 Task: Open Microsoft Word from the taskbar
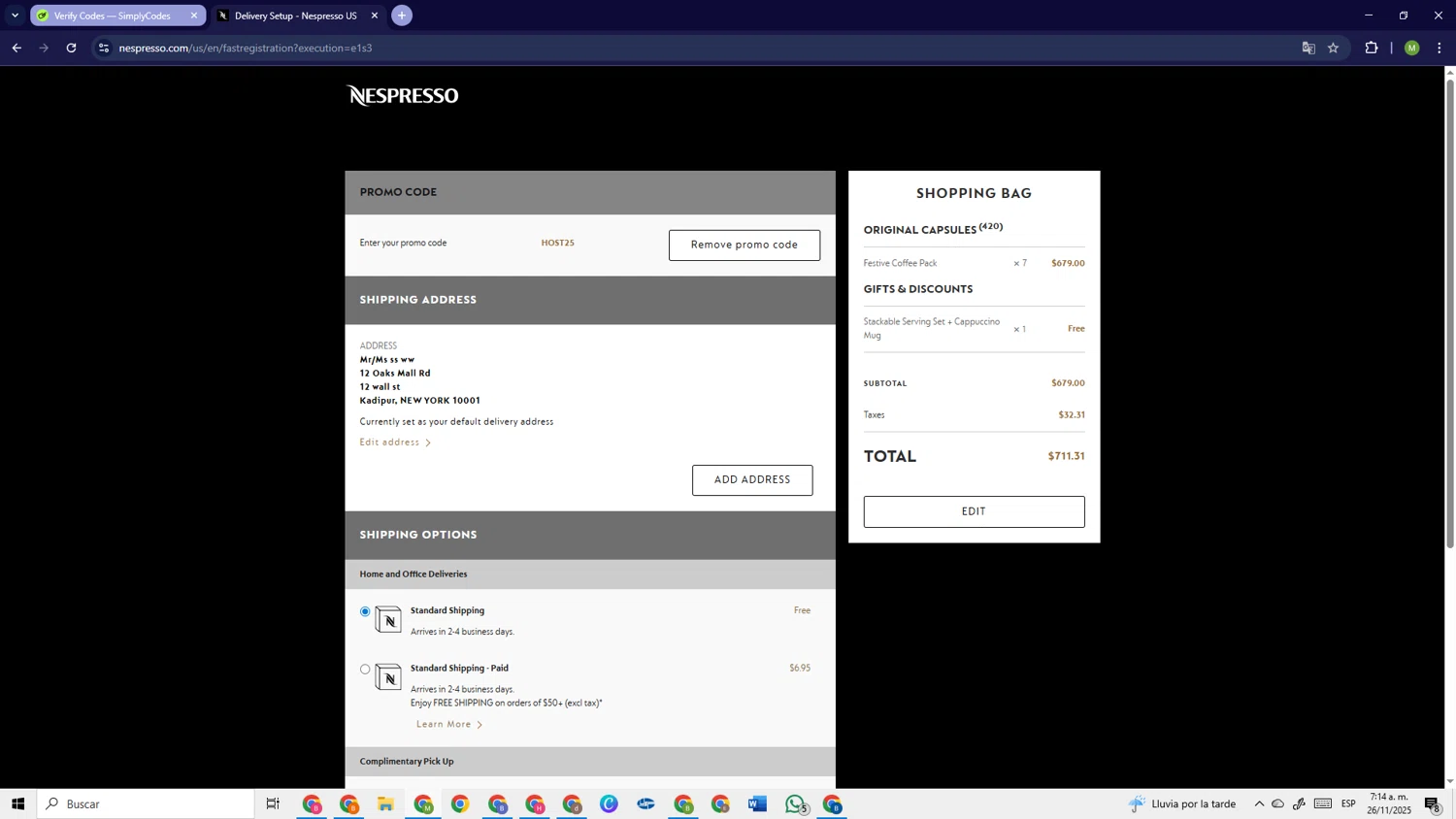tap(758, 803)
